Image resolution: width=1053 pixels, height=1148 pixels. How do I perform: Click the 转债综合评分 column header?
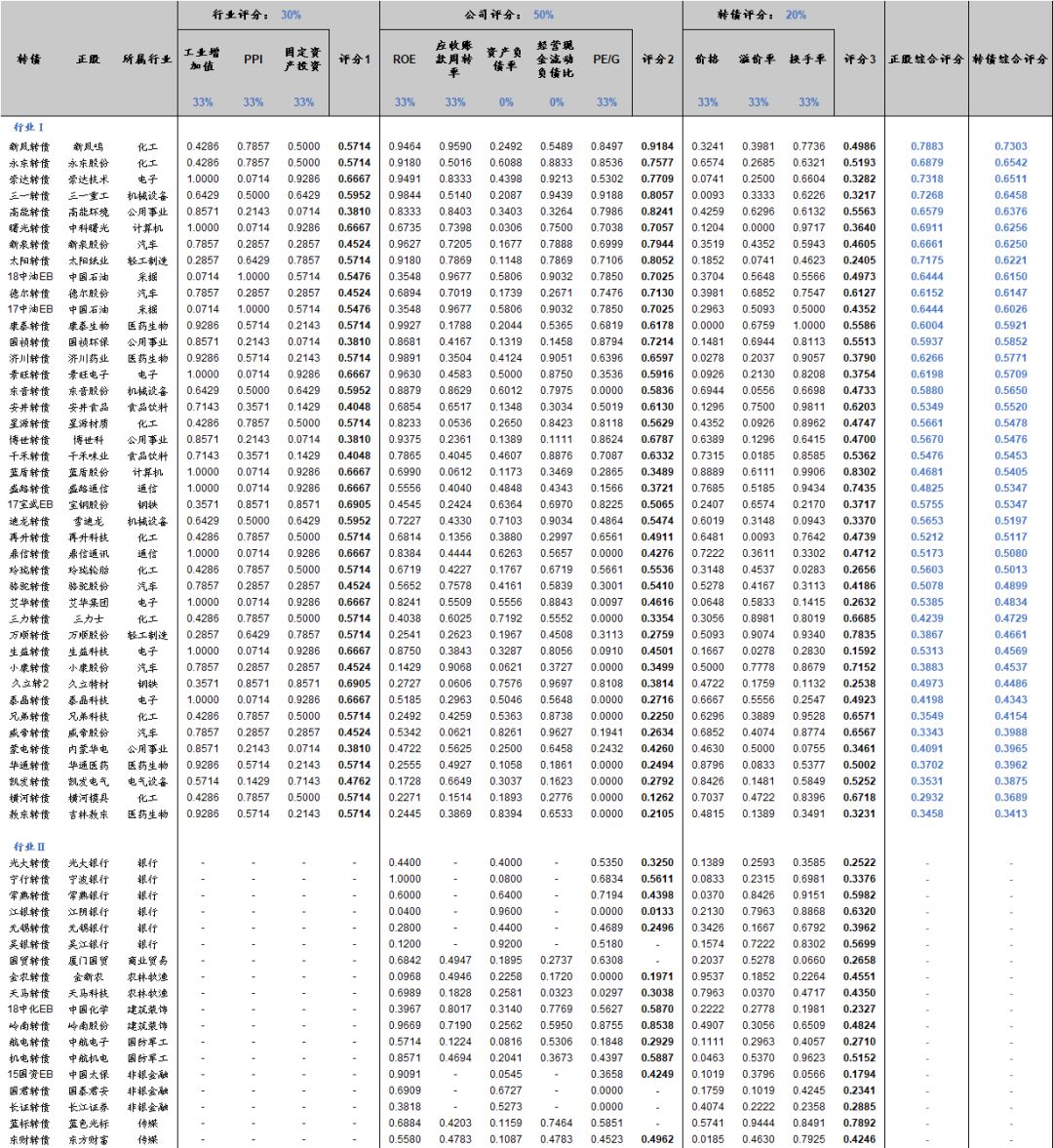pos(1010,59)
